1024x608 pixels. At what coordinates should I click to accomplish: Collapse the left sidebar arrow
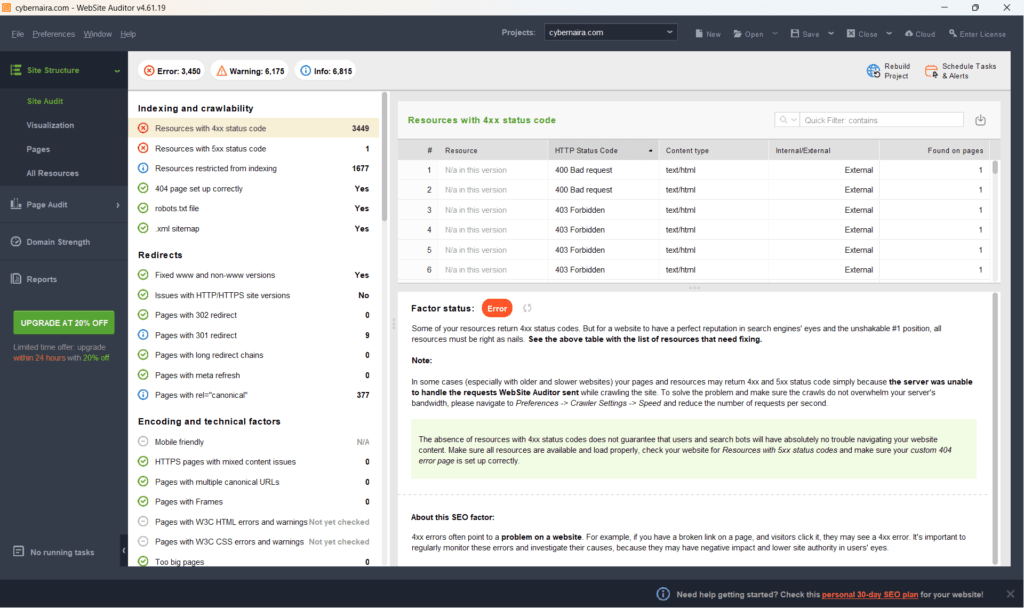tap(123, 551)
